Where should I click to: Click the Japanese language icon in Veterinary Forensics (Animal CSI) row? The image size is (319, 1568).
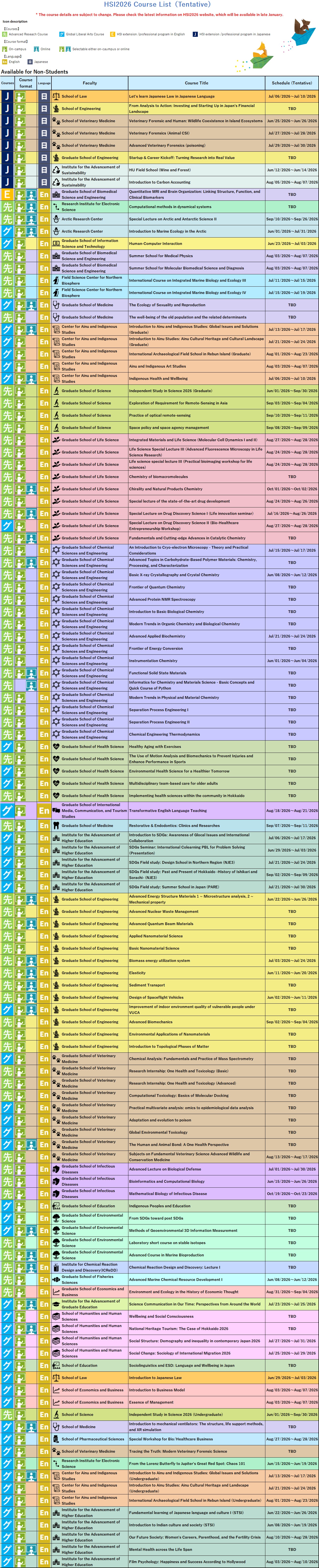click(x=44, y=133)
